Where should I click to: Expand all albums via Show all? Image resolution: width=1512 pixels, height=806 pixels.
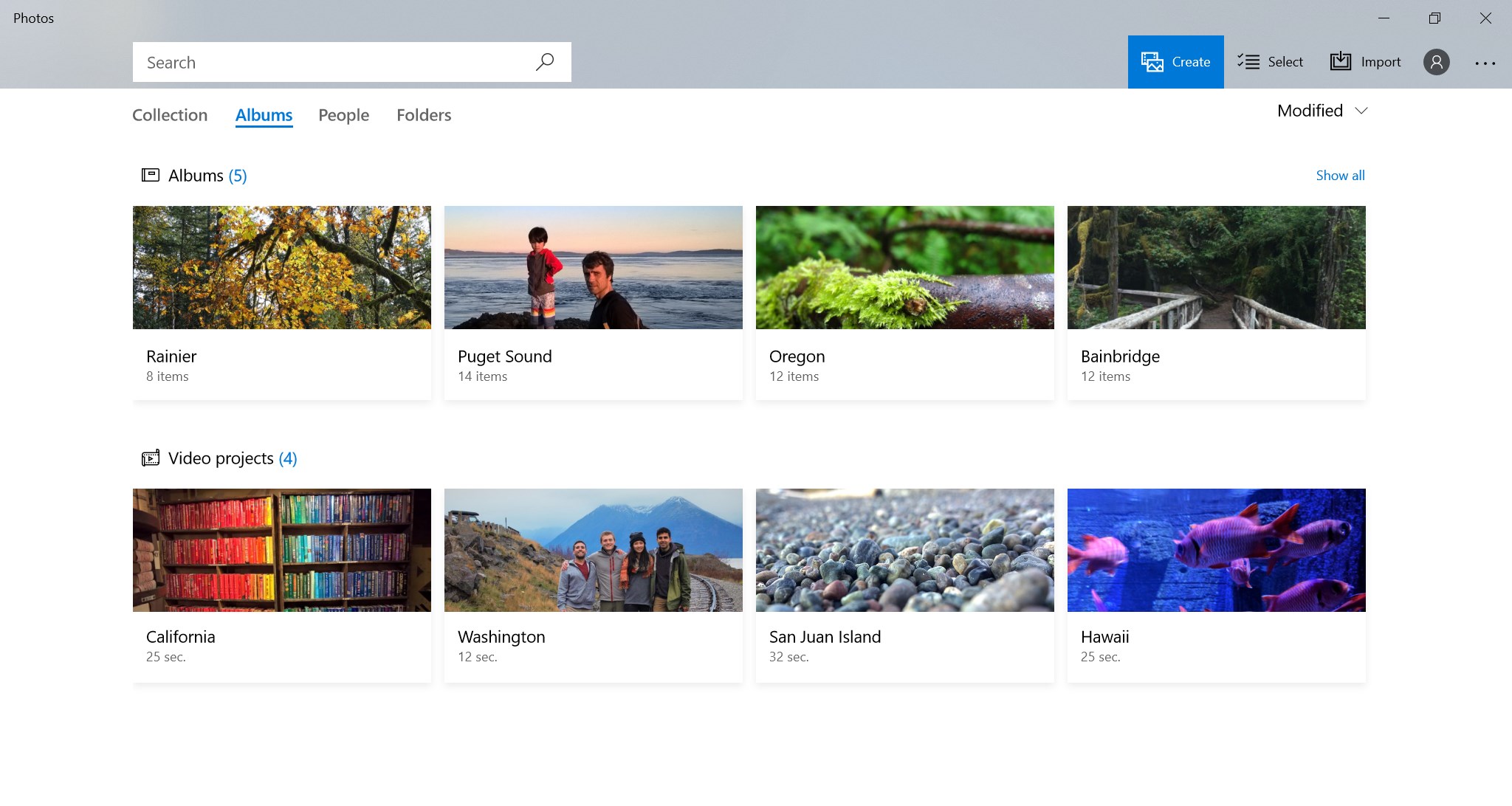1340,175
